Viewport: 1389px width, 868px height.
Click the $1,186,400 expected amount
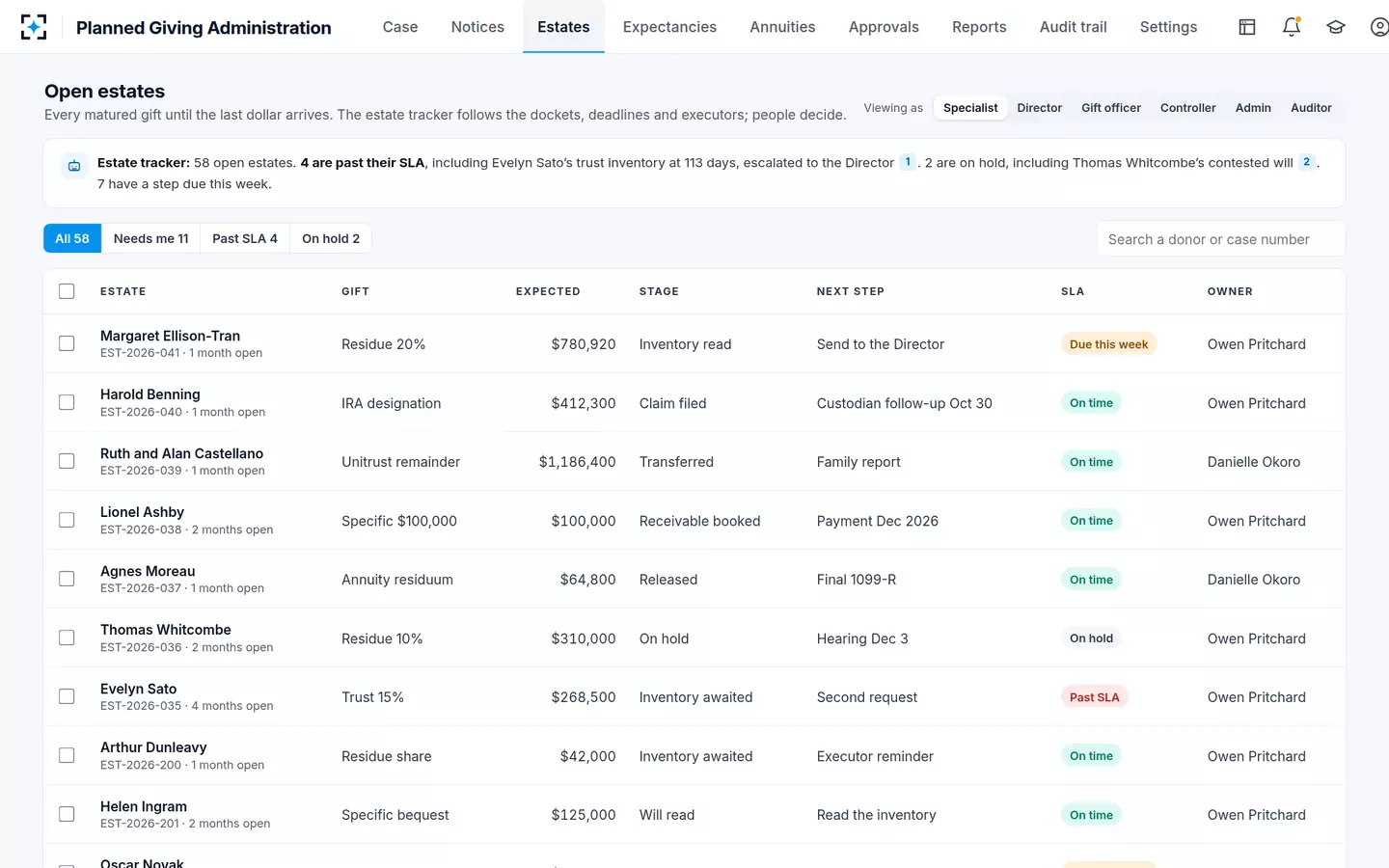[577, 462]
